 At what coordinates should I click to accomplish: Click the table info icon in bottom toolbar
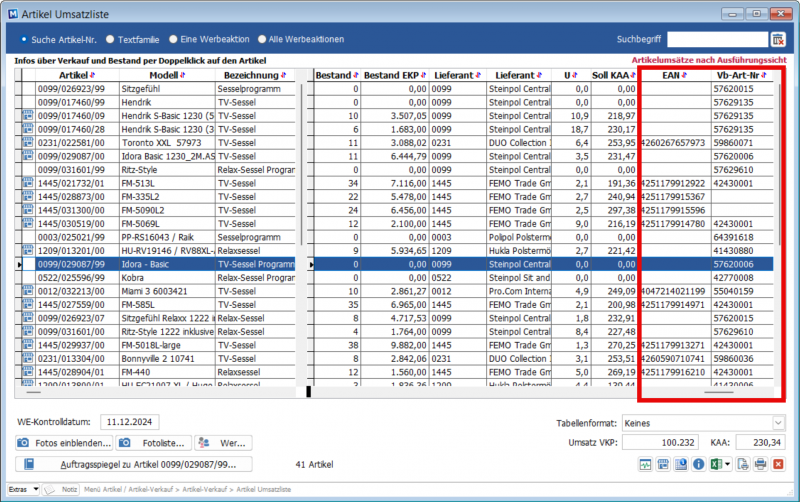point(681,464)
